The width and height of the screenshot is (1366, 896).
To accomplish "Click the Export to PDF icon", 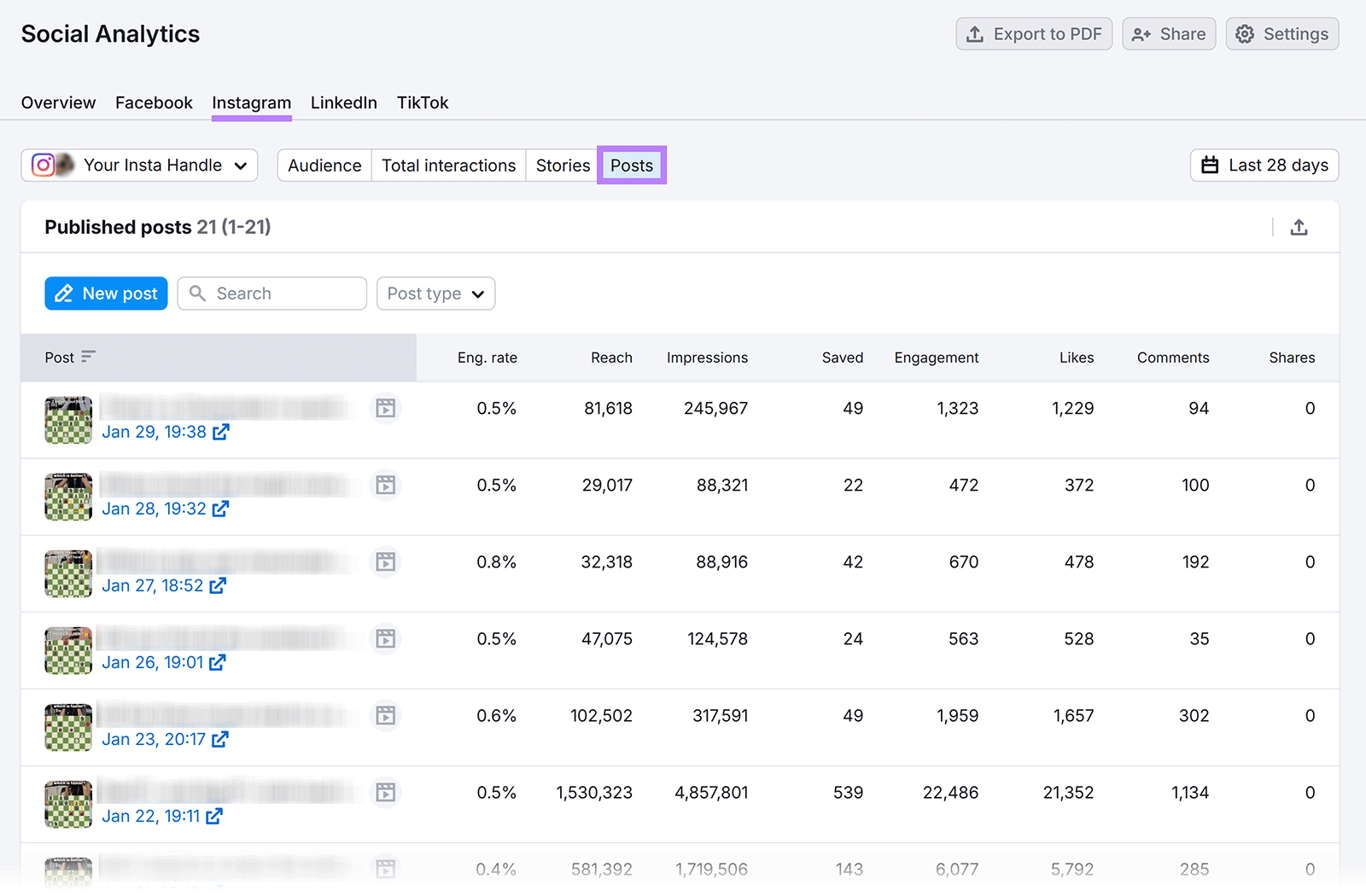I will point(974,34).
